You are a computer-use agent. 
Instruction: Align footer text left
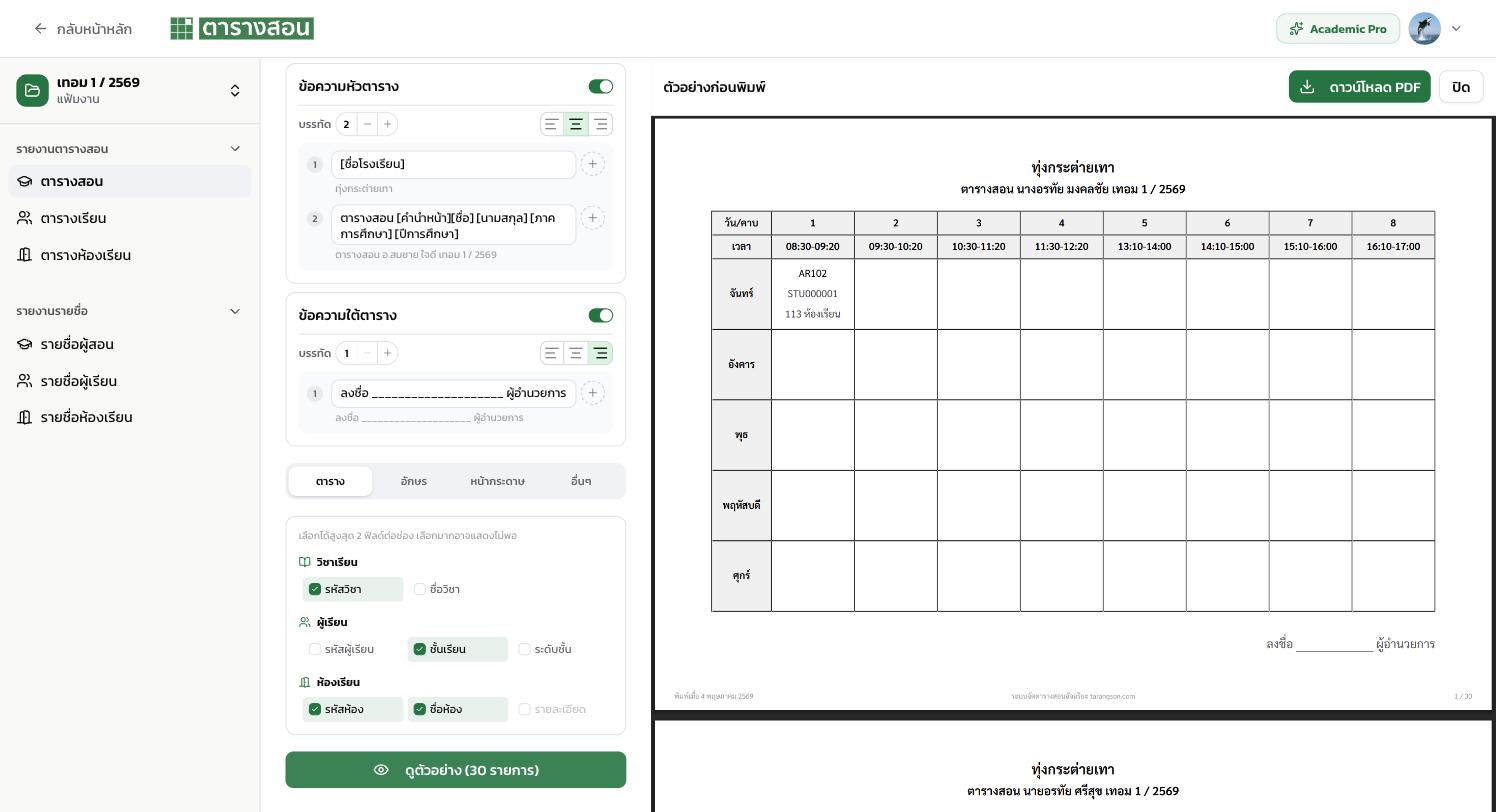[x=551, y=353]
